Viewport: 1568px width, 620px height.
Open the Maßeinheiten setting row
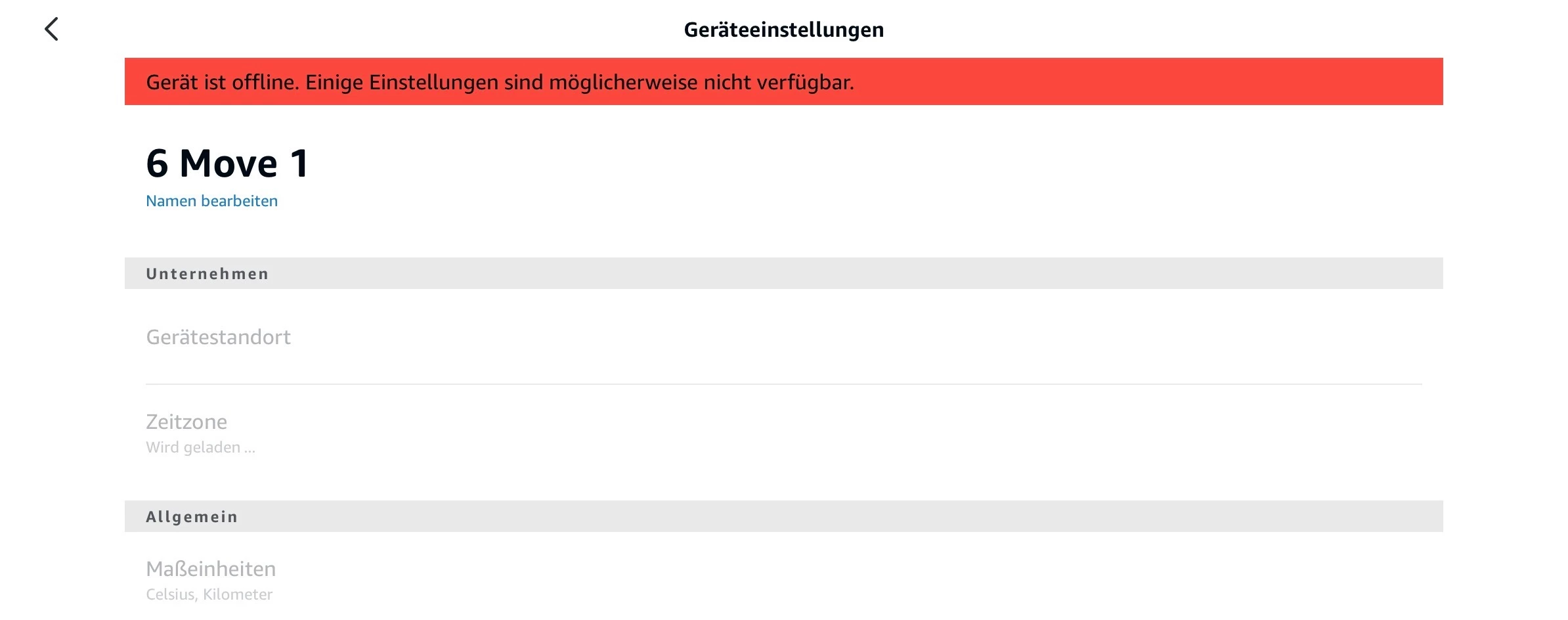click(784, 580)
